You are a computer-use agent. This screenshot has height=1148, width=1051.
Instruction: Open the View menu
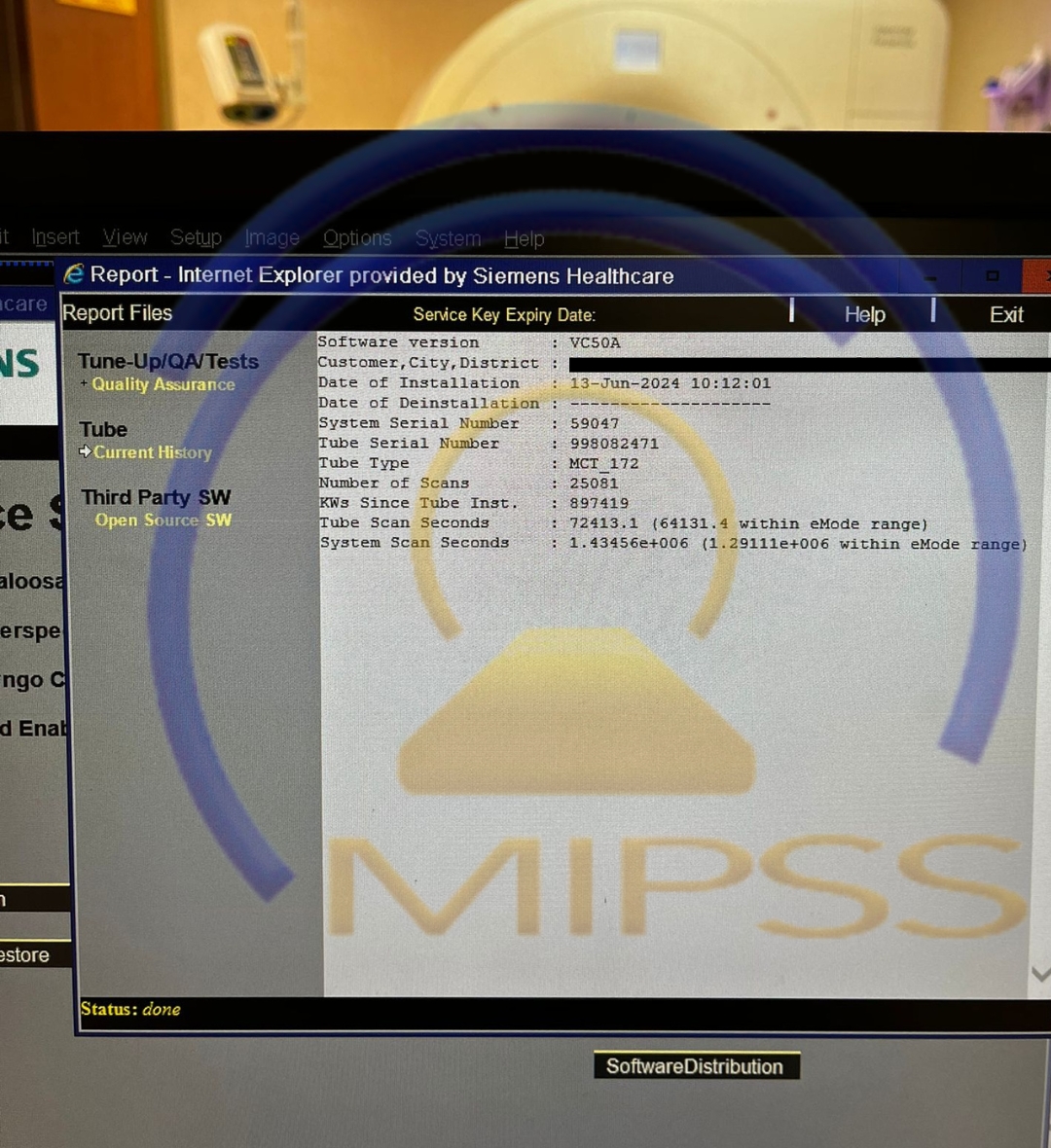pos(125,237)
